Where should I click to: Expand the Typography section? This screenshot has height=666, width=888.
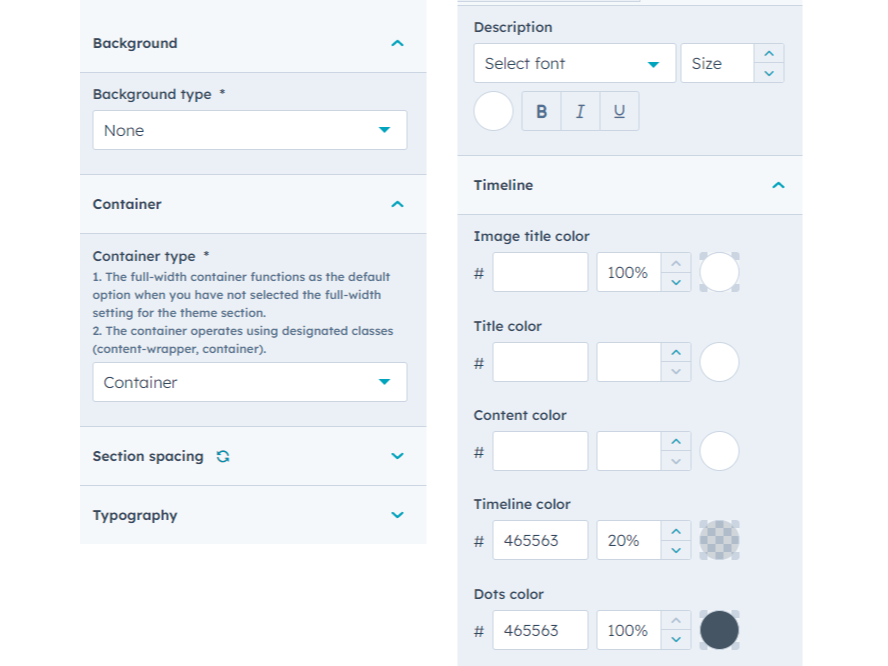click(397, 515)
